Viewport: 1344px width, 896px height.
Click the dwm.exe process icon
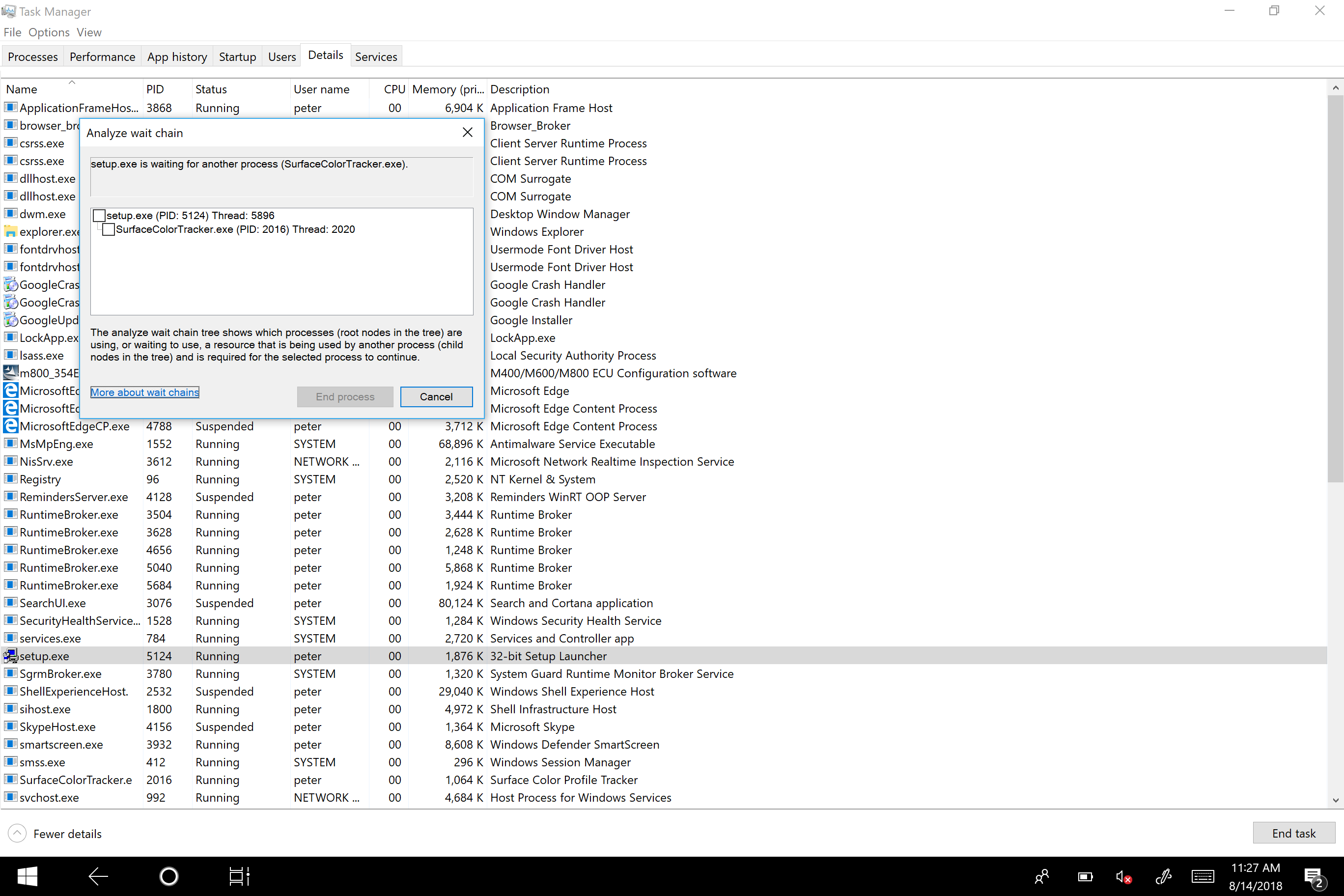[x=10, y=214]
